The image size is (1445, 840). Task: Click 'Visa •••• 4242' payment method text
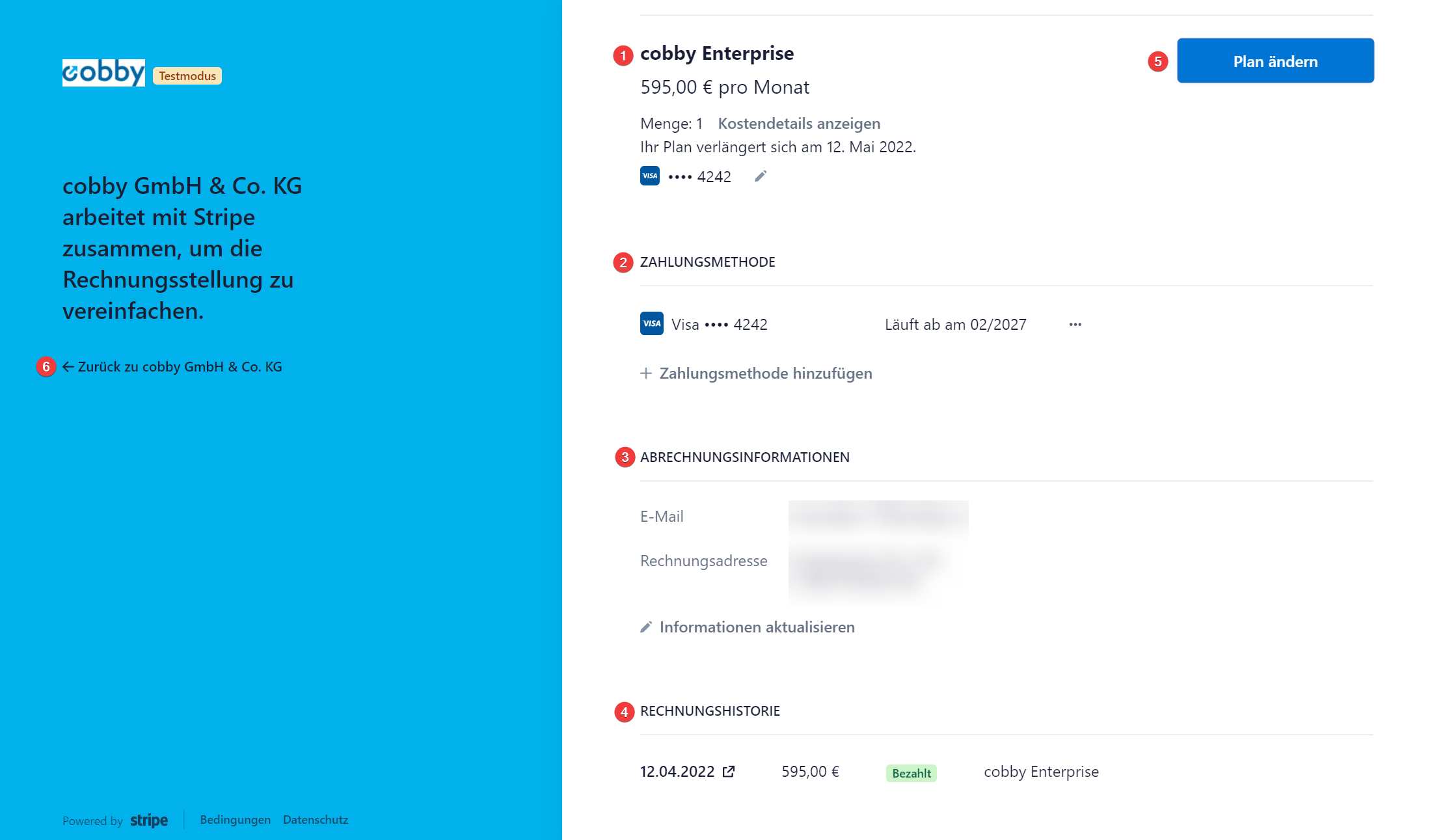click(x=720, y=325)
